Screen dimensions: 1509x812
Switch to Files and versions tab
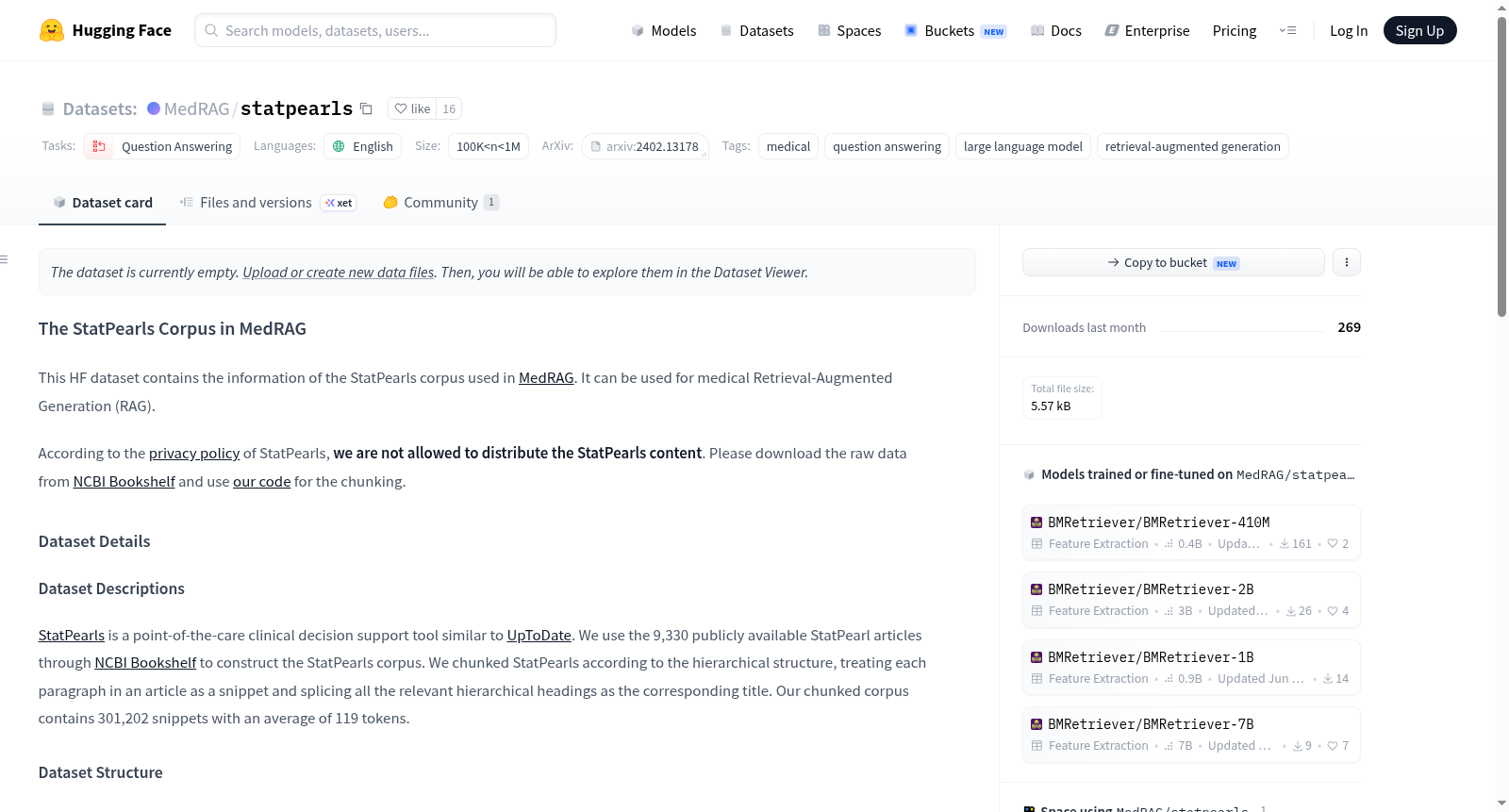tap(268, 203)
